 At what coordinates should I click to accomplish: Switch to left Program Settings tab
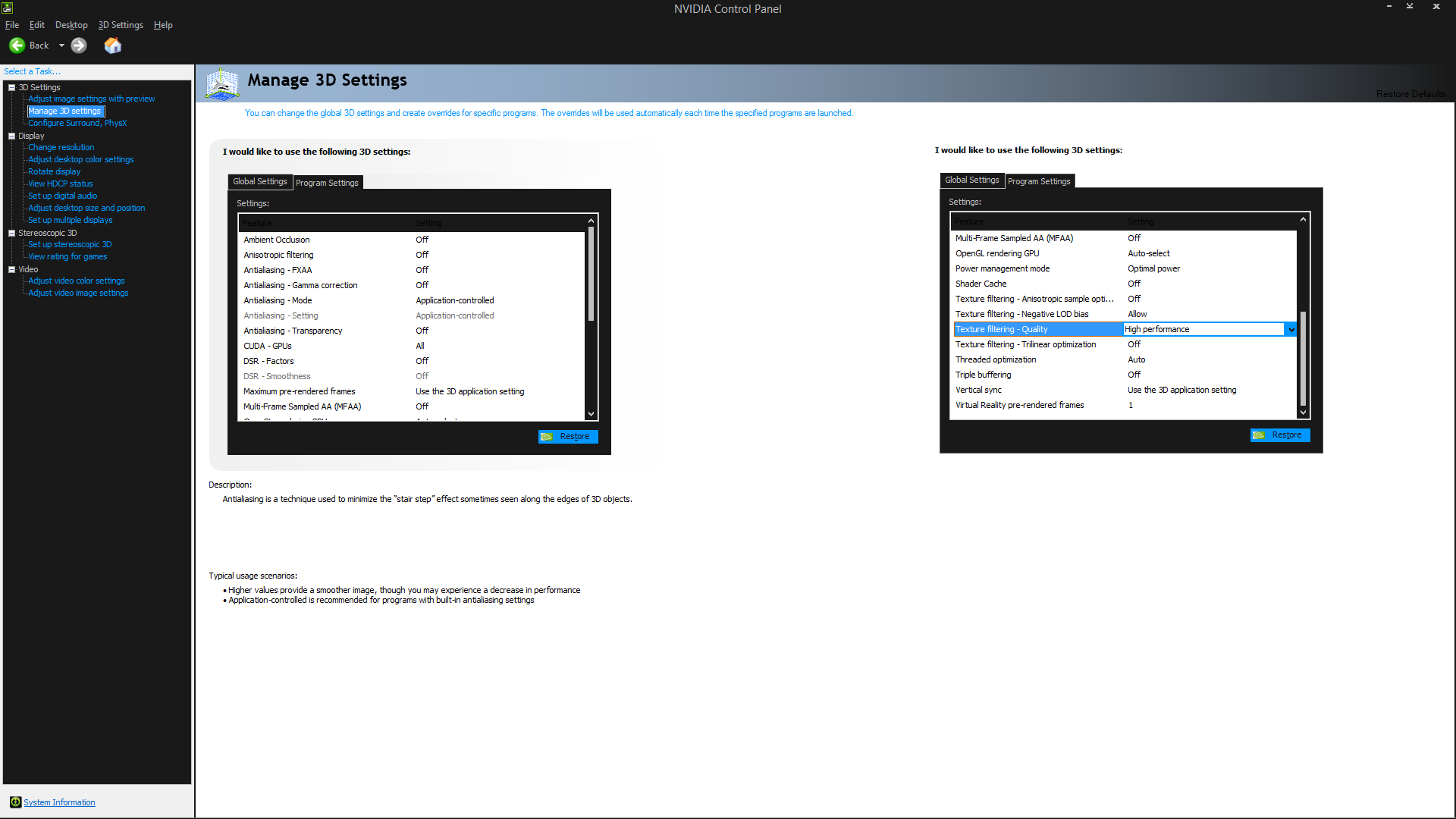point(327,183)
